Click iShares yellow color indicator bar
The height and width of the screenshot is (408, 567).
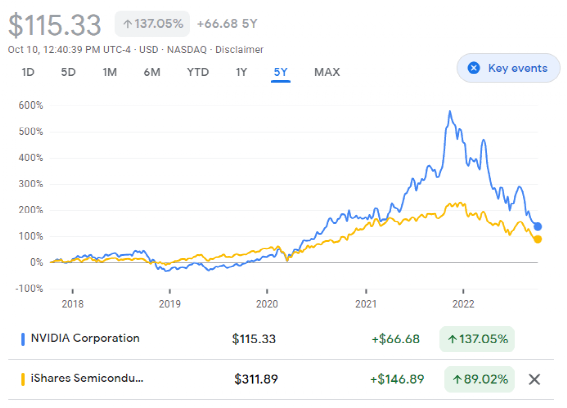[23, 379]
